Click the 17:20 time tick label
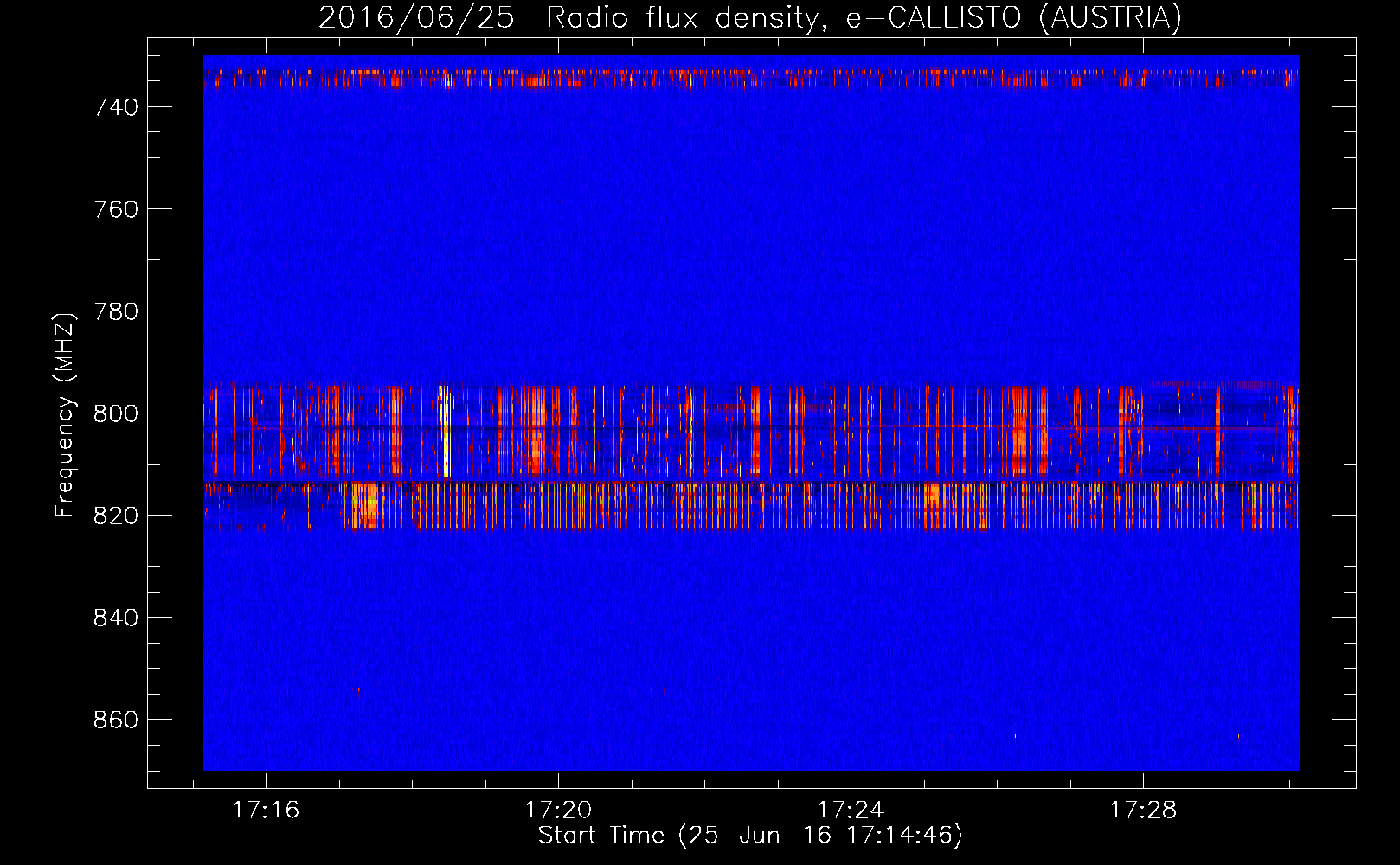1400x865 pixels. click(x=558, y=810)
